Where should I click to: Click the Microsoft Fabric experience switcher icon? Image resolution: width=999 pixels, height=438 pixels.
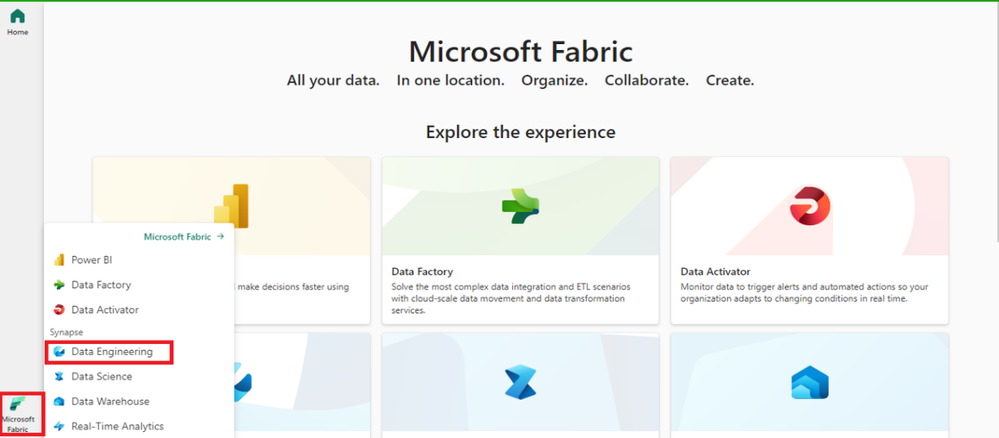pyautogui.click(x=18, y=405)
